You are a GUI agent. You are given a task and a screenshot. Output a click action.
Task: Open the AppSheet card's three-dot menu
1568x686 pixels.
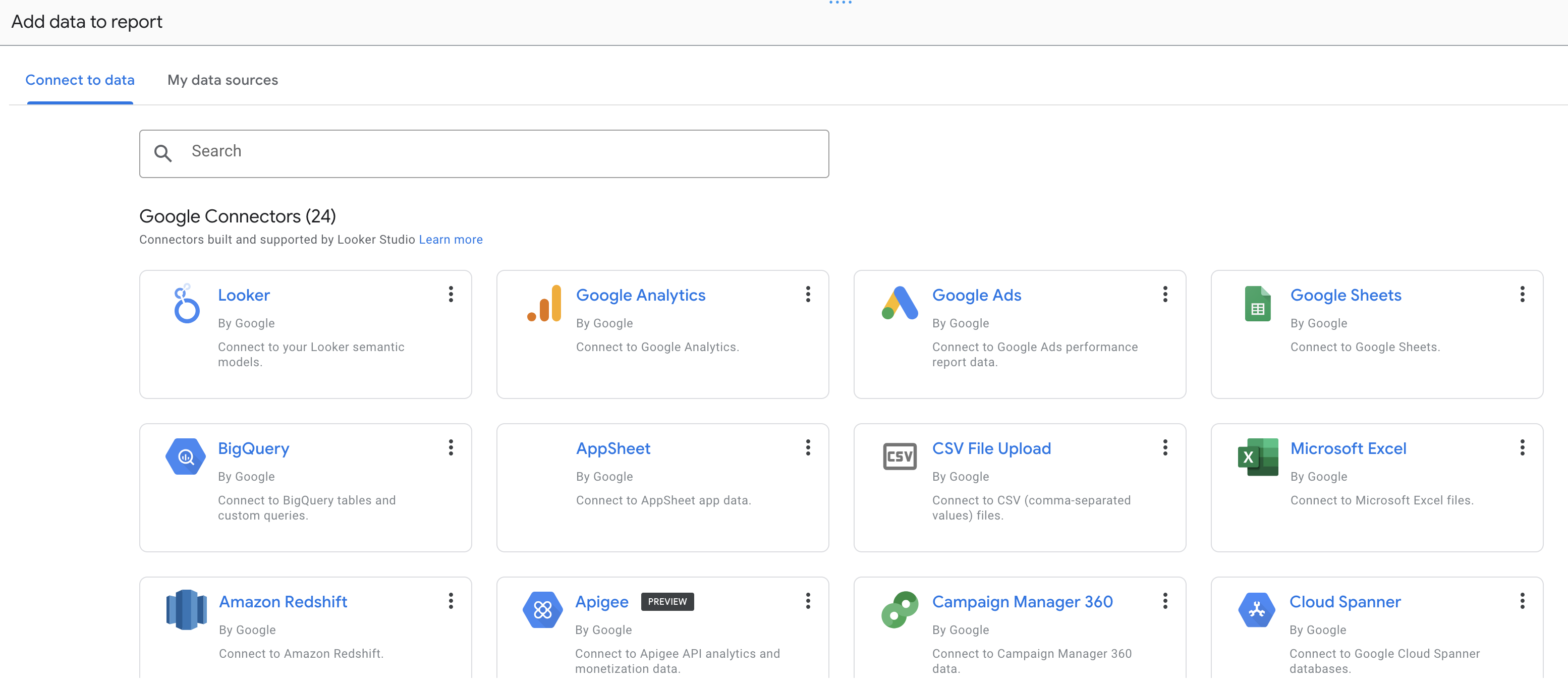pyautogui.click(x=808, y=447)
